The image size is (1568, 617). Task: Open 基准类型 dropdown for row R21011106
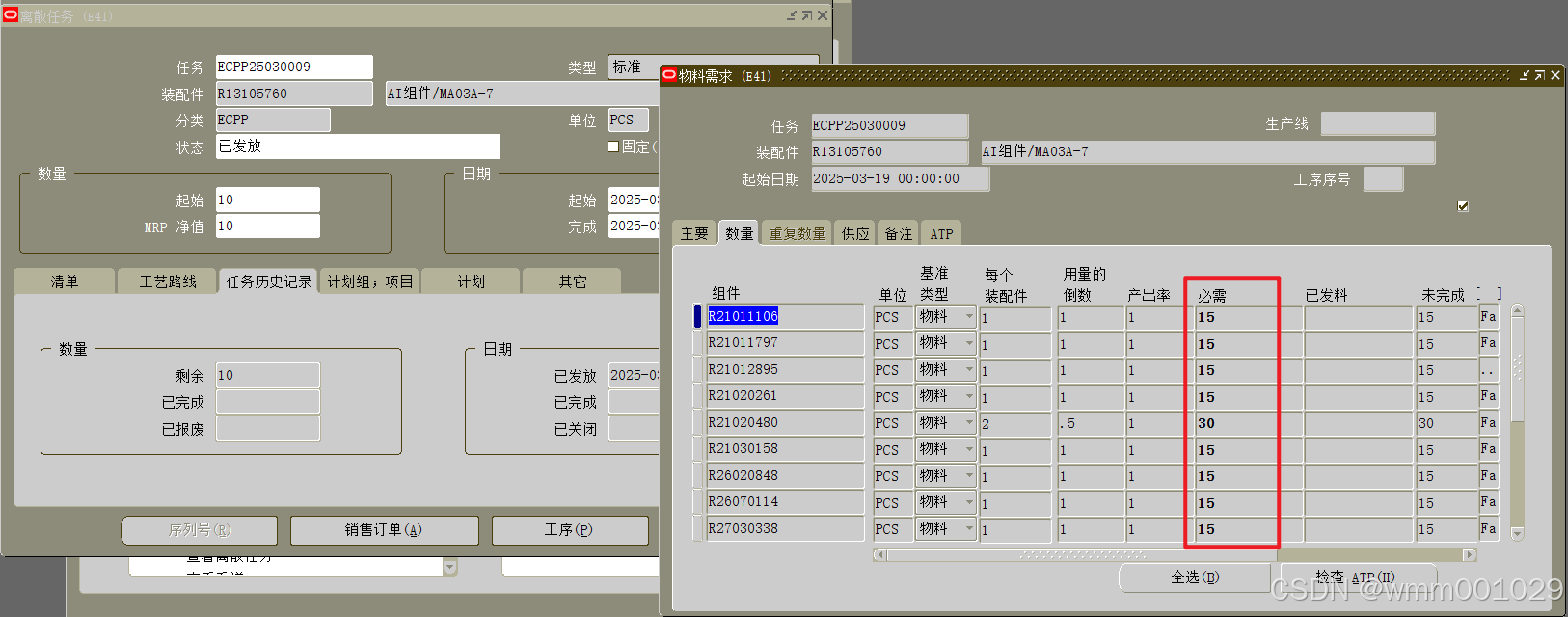click(x=969, y=316)
